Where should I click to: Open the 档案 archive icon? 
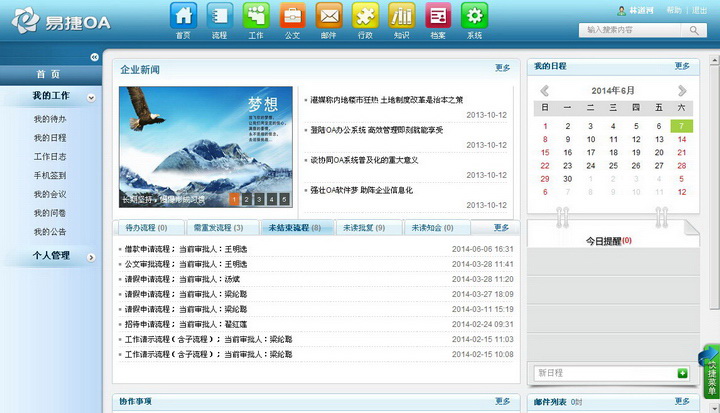pyautogui.click(x=438, y=16)
